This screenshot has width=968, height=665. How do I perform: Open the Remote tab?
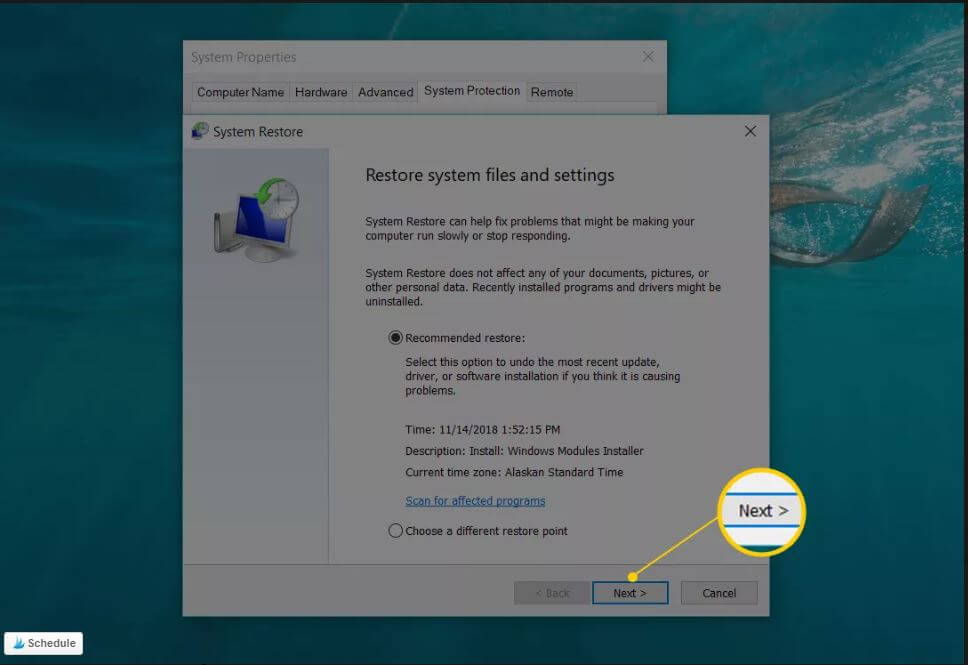[x=552, y=91]
